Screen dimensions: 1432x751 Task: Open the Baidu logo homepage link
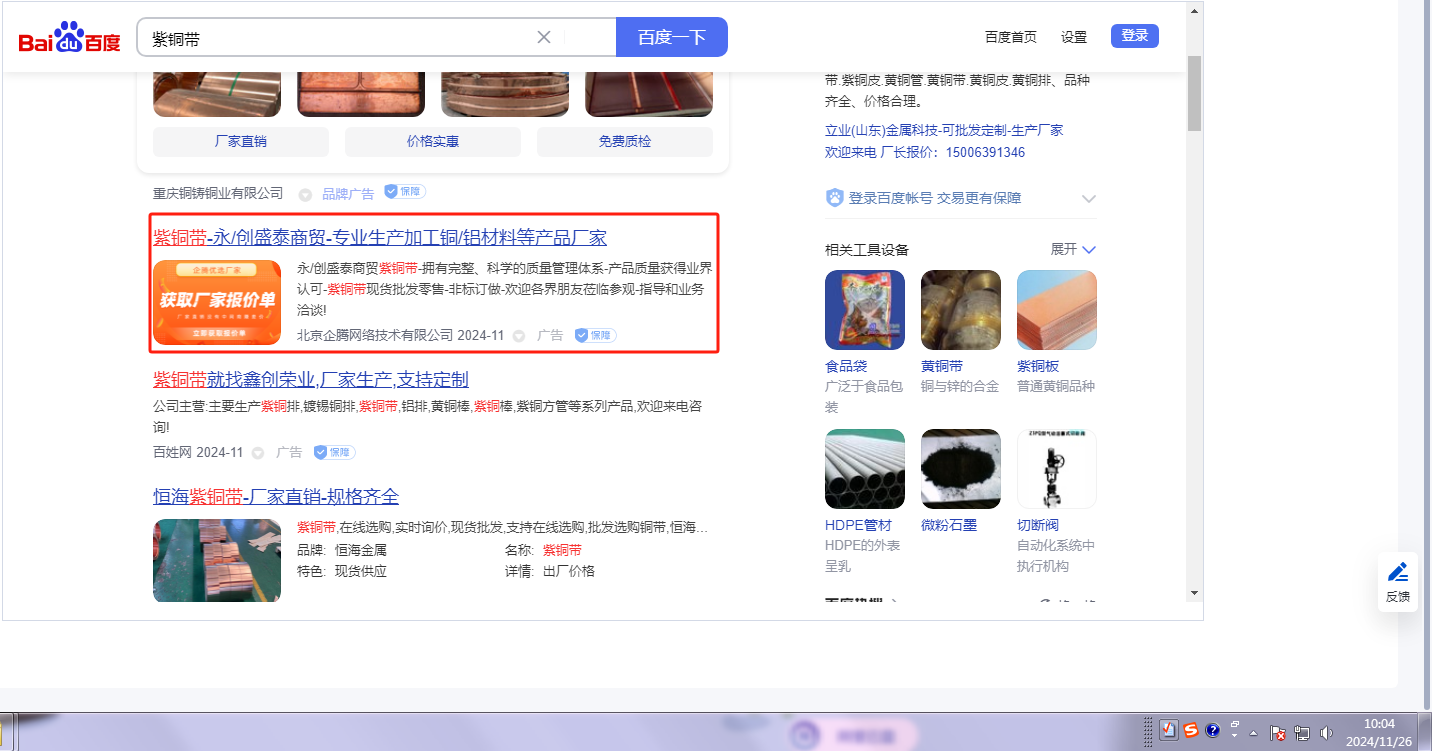(69, 39)
